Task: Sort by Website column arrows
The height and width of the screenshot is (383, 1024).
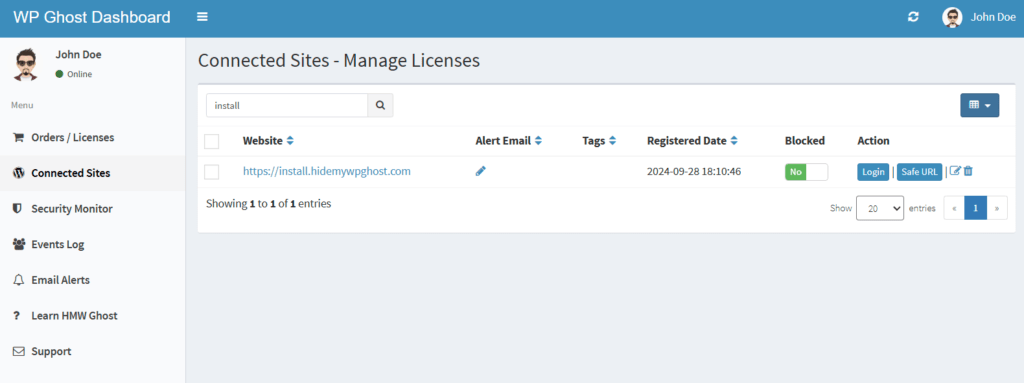Action: [x=290, y=141]
